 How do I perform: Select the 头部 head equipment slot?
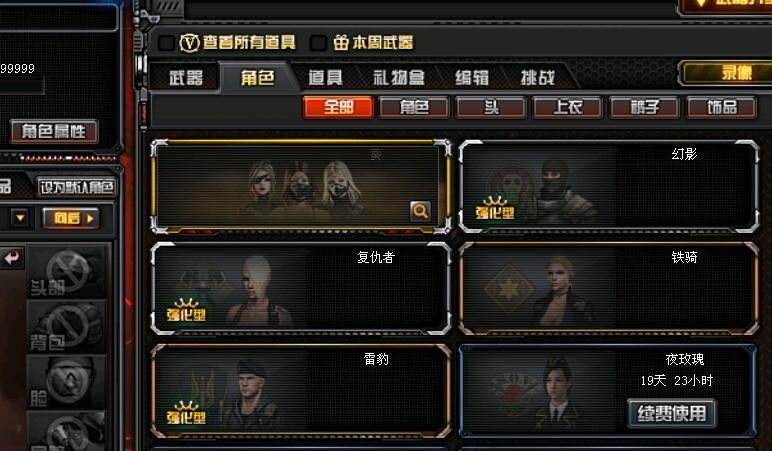(x=66, y=272)
